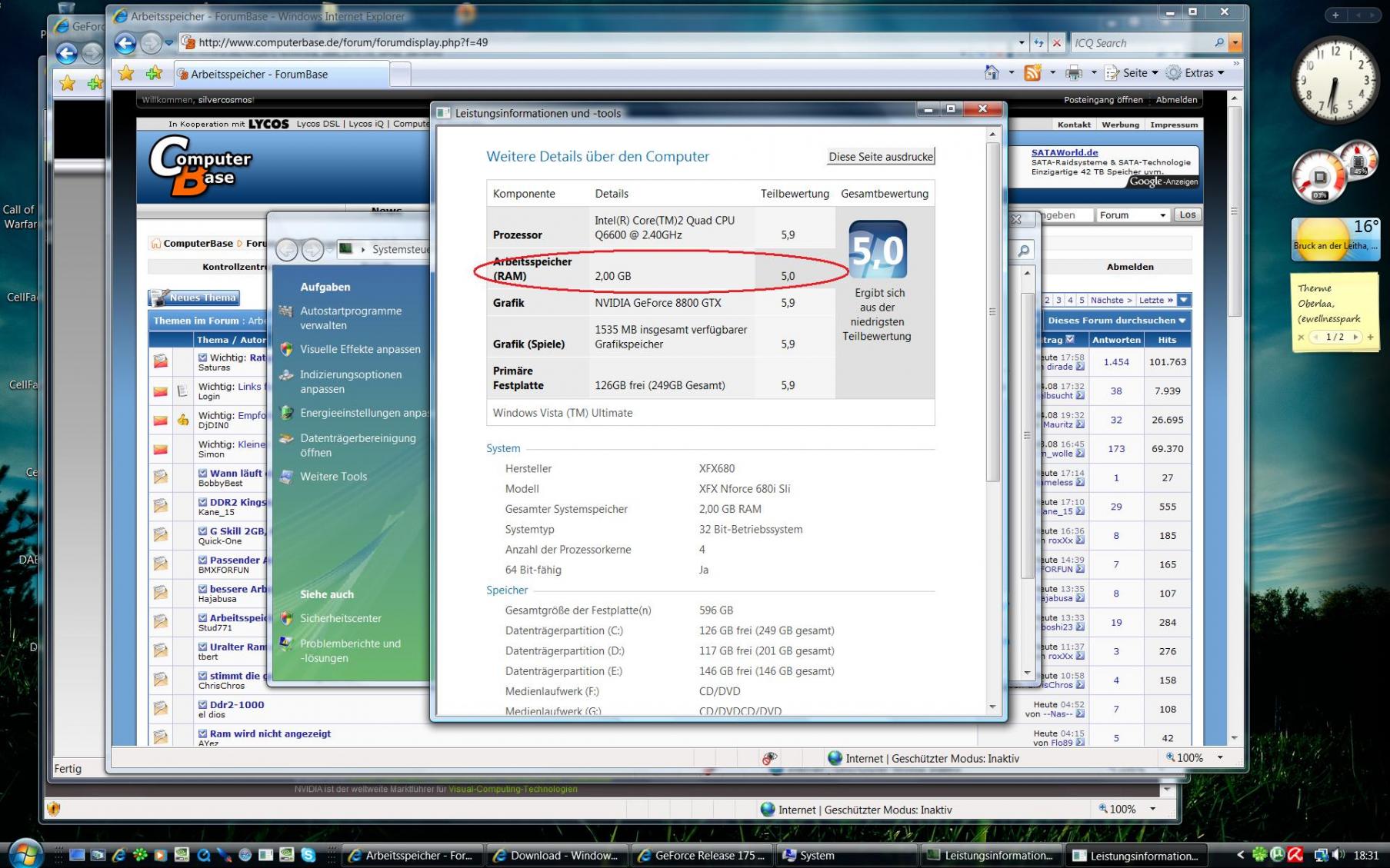Screen dimensions: 1390x868
Task: Click 'Diese Seite ausdrucken' button
Action: point(881,157)
